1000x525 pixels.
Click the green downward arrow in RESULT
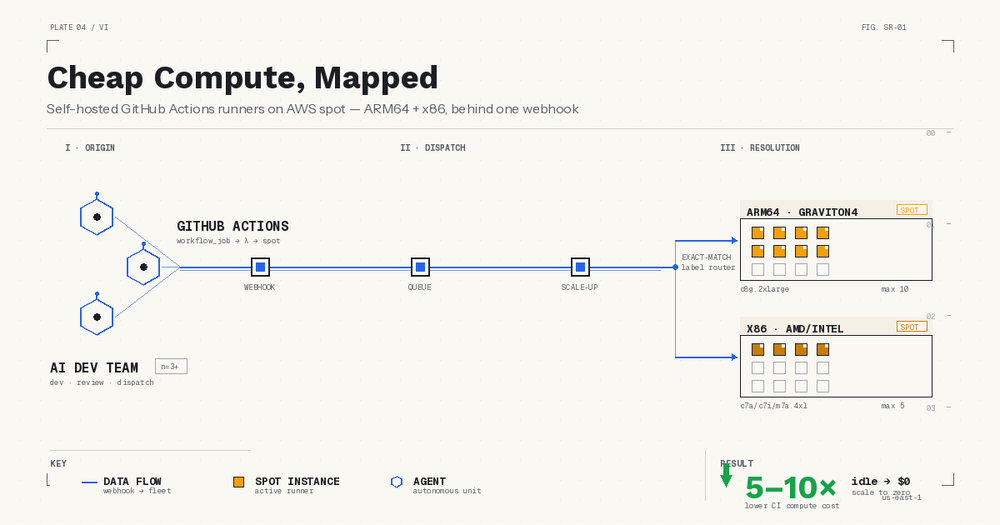click(726, 476)
